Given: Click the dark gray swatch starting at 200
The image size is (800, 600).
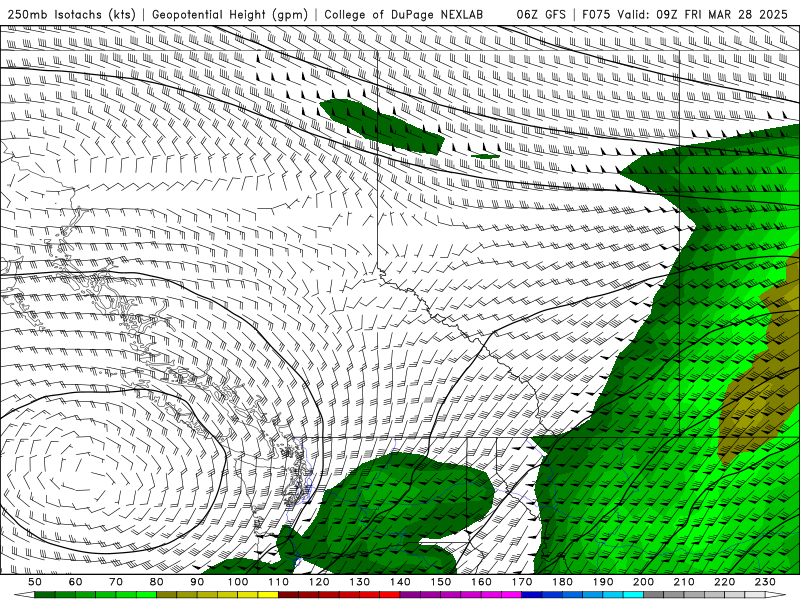Looking at the screenshot, I should click(654, 595).
